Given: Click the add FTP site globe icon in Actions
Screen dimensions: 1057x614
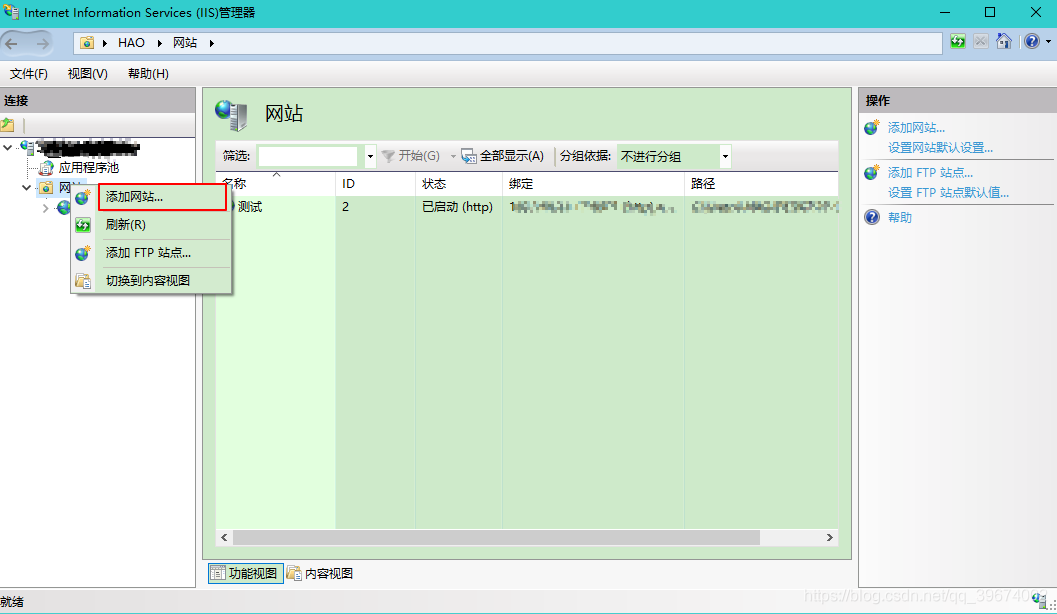Looking at the screenshot, I should 872,172.
